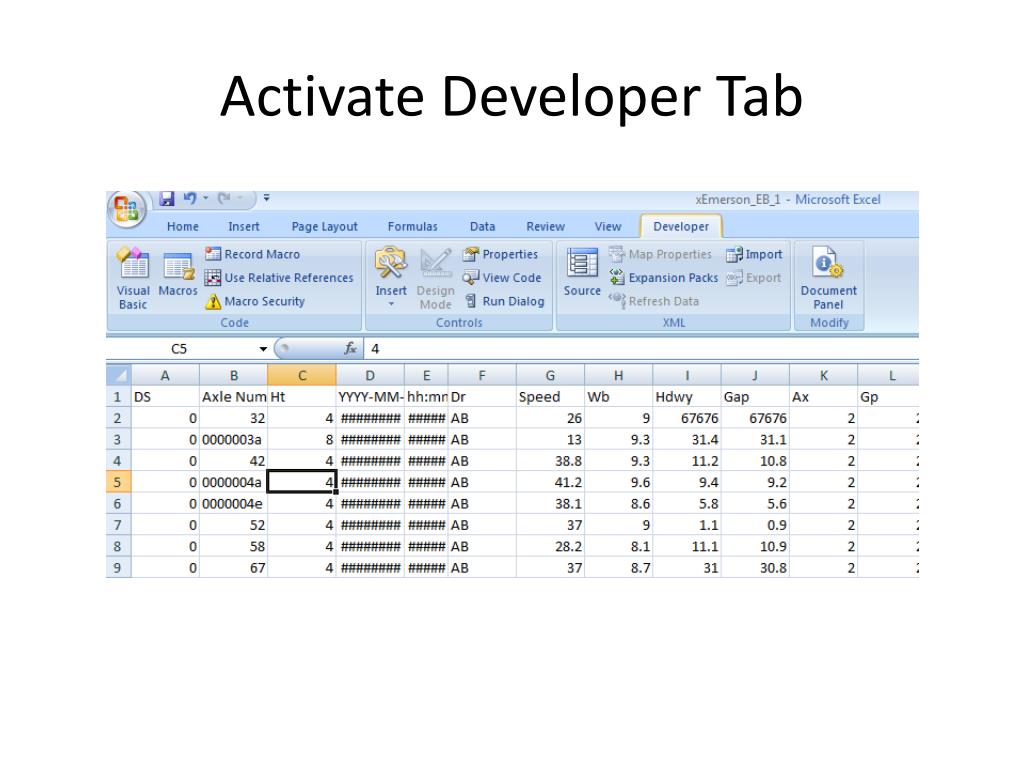Select row 5 header

[118, 483]
